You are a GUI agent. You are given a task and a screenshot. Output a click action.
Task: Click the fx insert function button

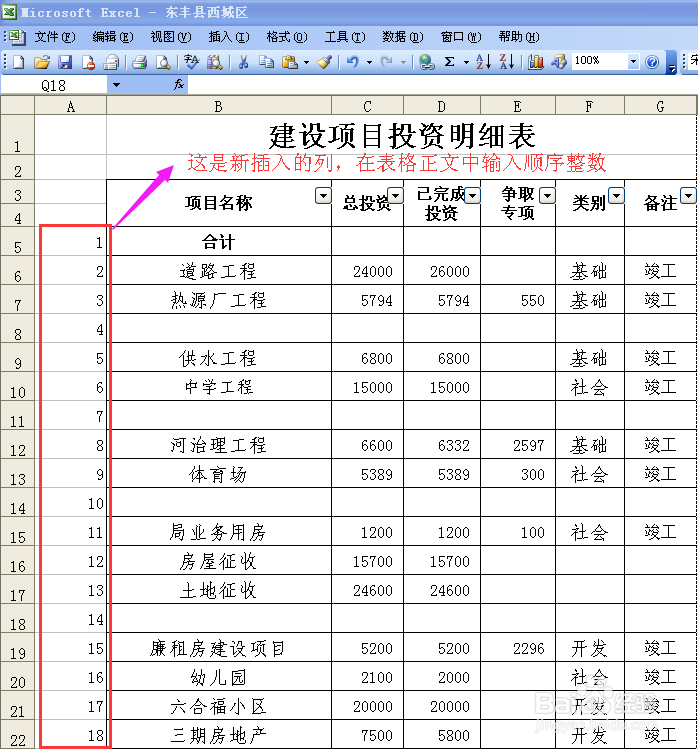(179, 85)
